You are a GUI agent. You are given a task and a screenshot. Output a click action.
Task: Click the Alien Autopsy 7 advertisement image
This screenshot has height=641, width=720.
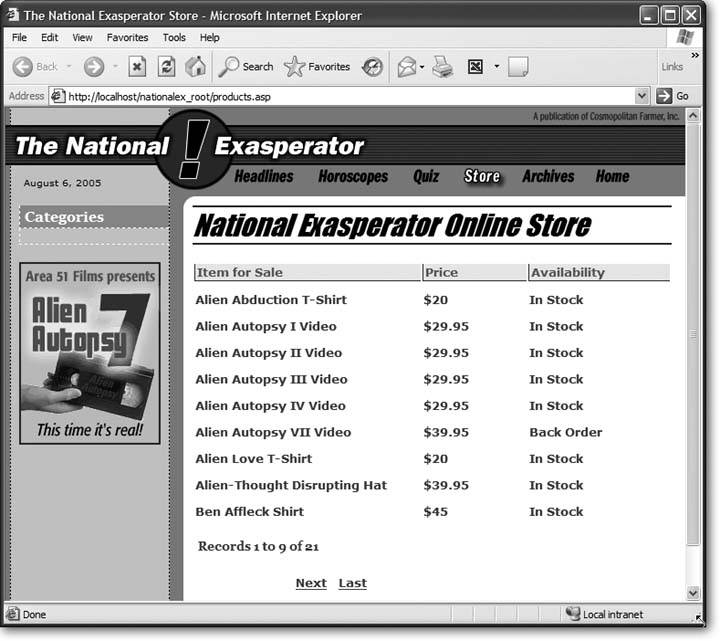pos(90,354)
